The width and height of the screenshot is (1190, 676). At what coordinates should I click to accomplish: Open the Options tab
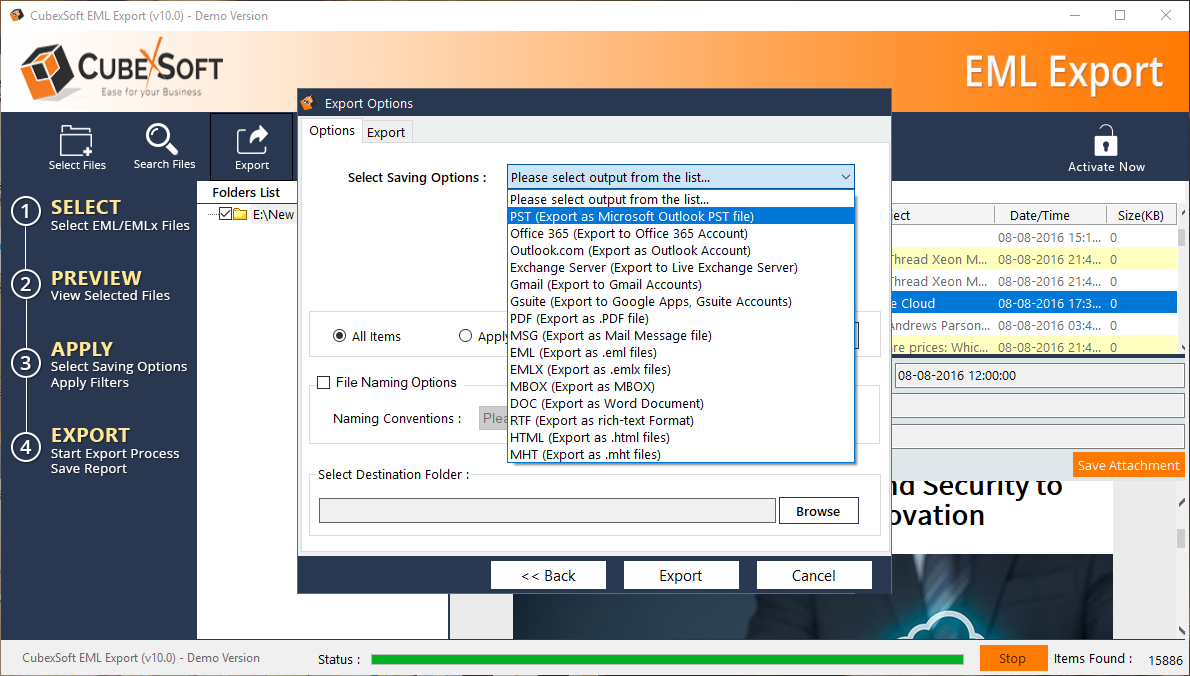pos(331,131)
